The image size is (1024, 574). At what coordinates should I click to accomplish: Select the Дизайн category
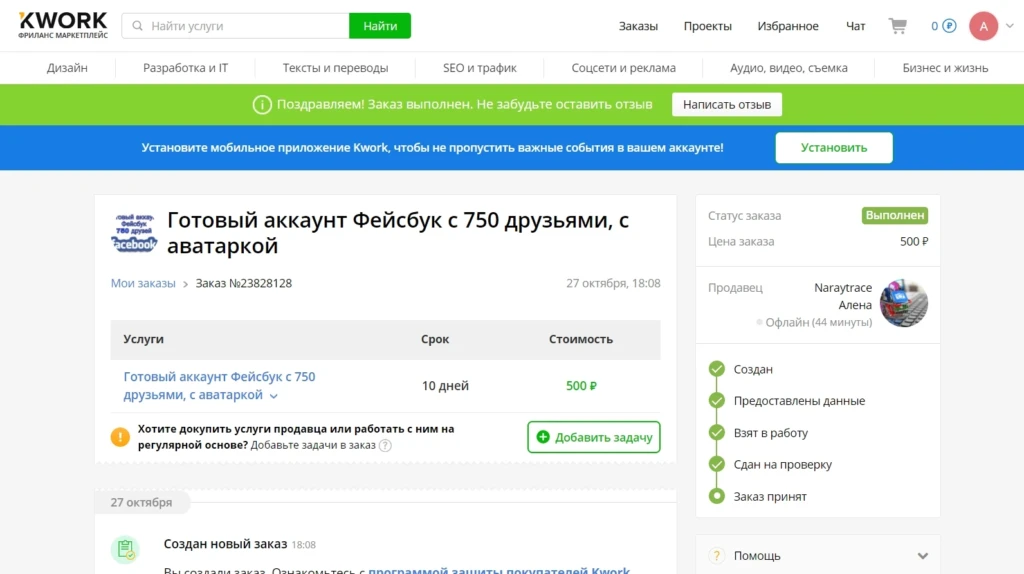click(67, 68)
